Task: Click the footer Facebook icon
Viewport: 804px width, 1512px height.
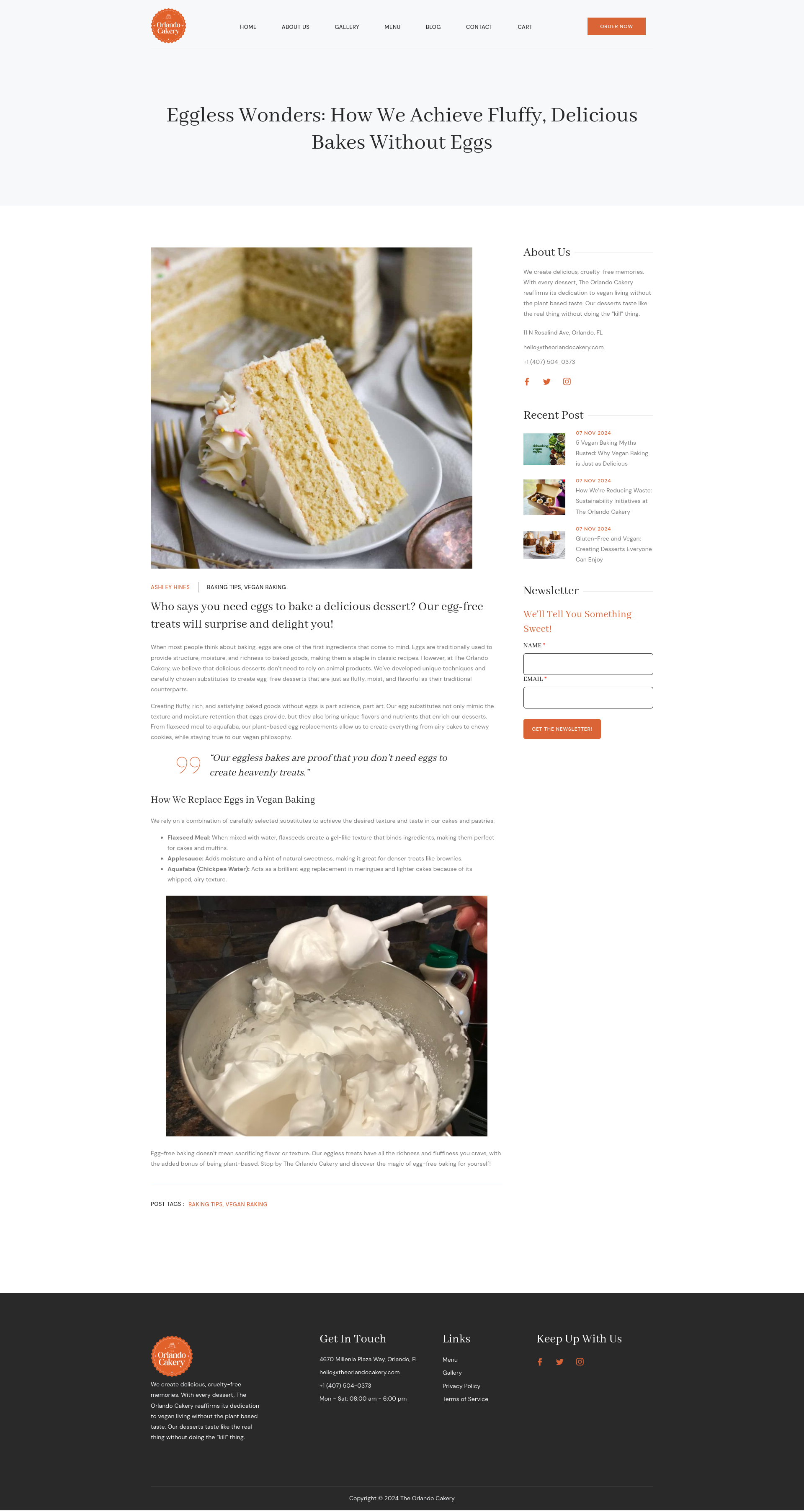Action: pos(540,1362)
